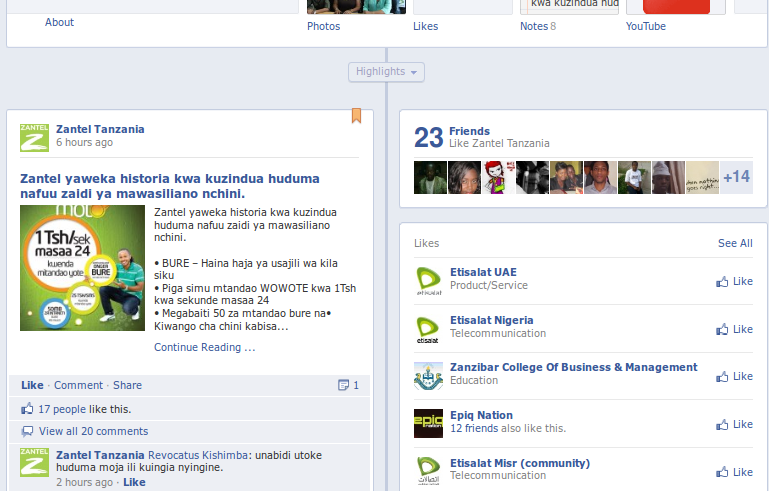Open the Etisalat Misr (community) page link
The image size is (769, 491).
[x=520, y=464]
